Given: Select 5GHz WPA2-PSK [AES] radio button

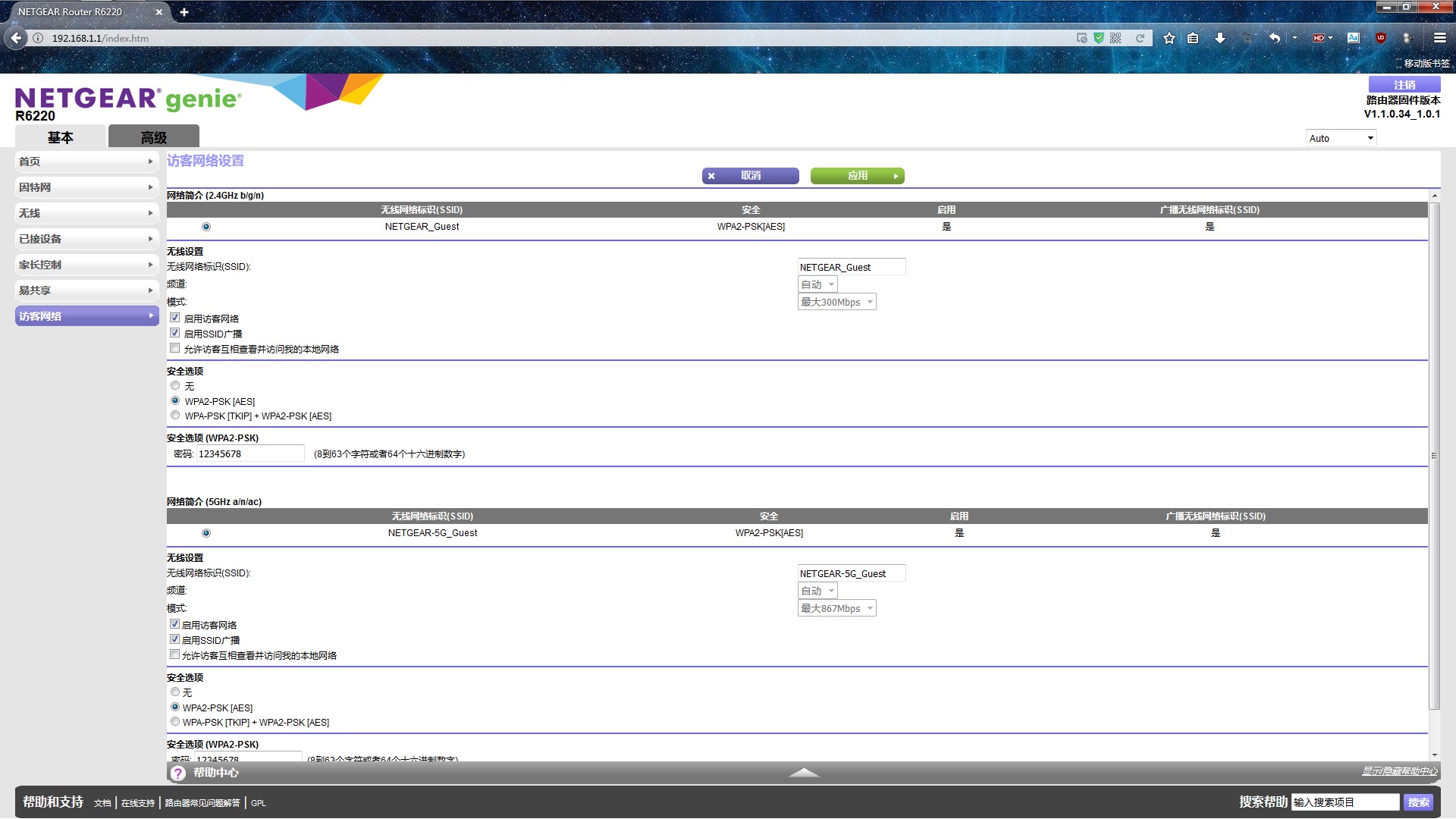Looking at the screenshot, I should [175, 707].
